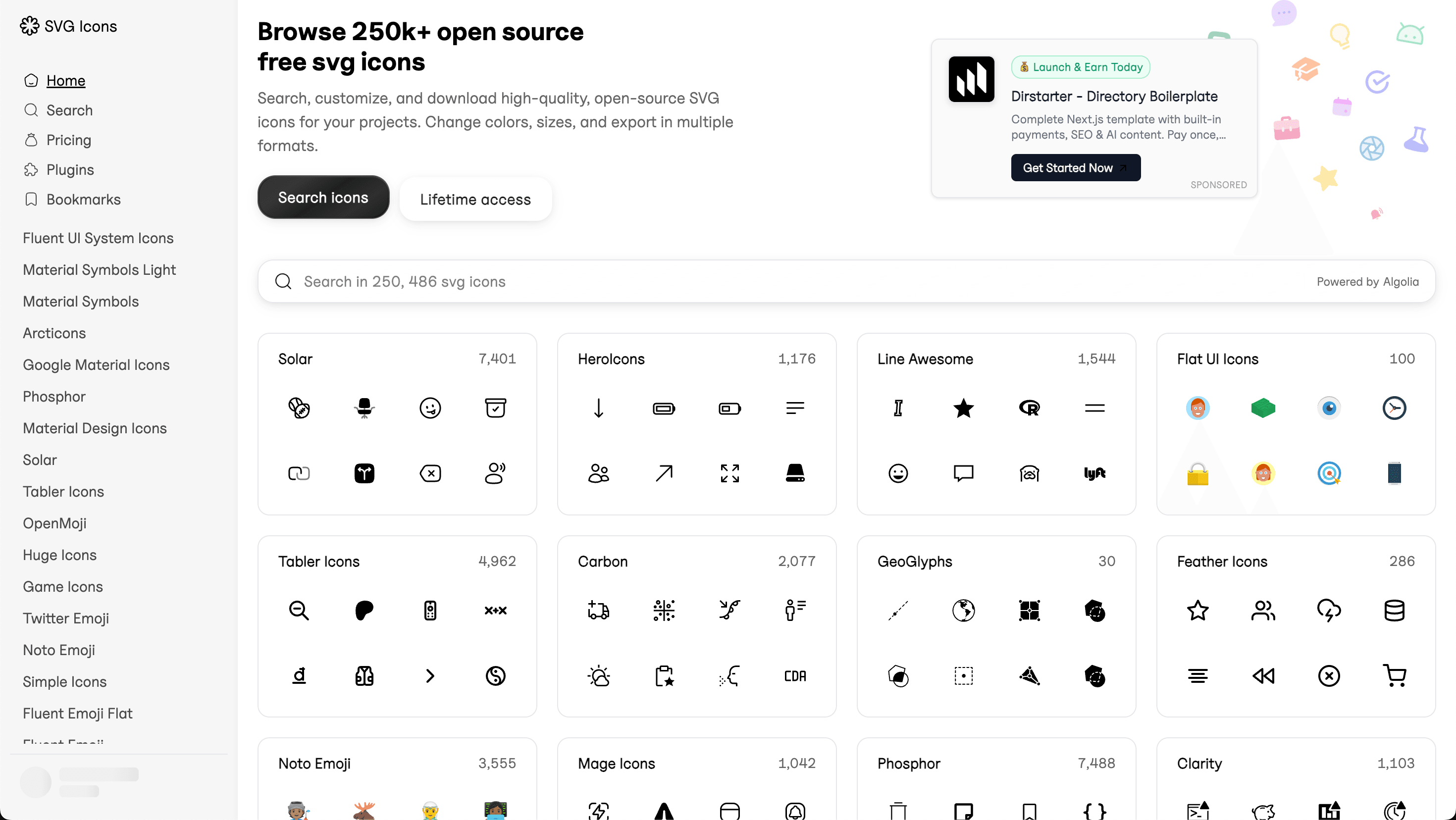Choose the users group icon in HeroIcons
This screenshot has width=1456, height=820.
pos(599,473)
